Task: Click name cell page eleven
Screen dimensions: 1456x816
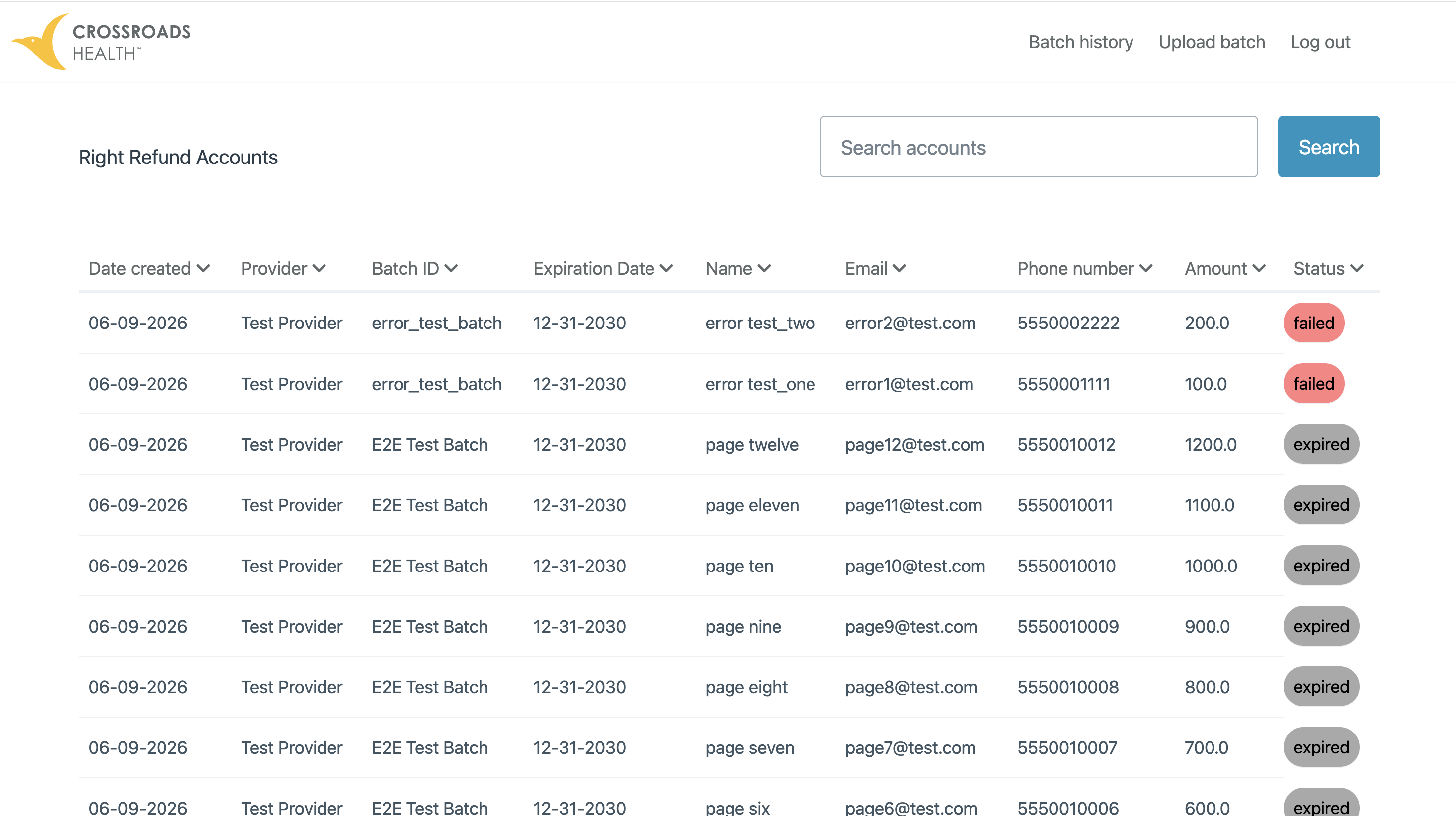Action: point(752,505)
